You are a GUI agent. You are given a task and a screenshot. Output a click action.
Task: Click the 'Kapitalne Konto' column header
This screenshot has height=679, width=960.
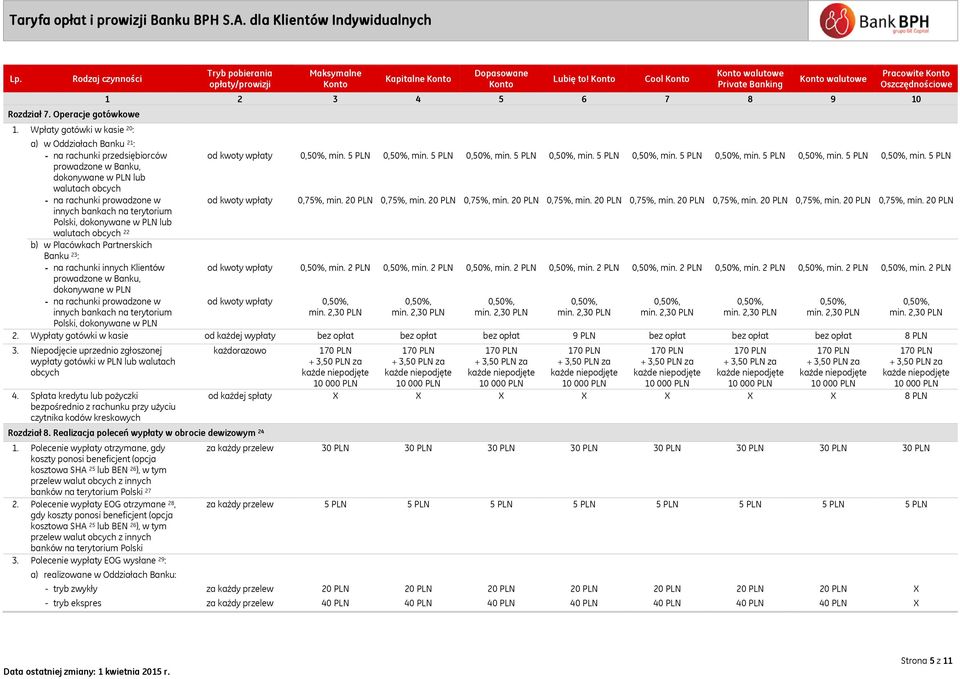[x=418, y=79]
